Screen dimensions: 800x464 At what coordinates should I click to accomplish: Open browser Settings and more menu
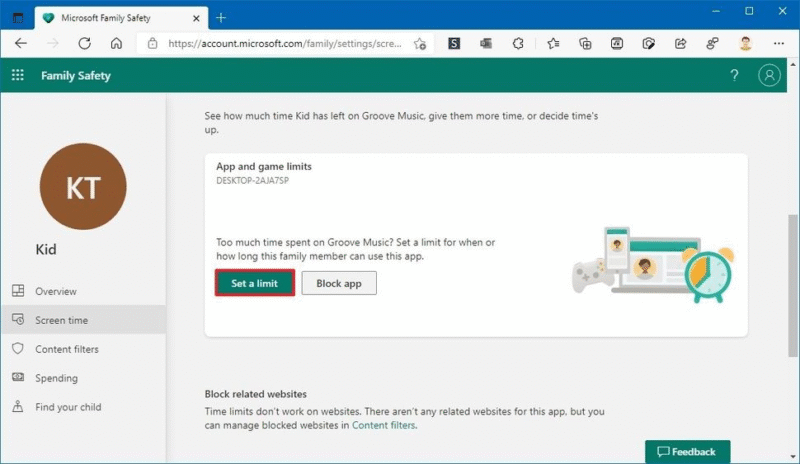point(779,44)
